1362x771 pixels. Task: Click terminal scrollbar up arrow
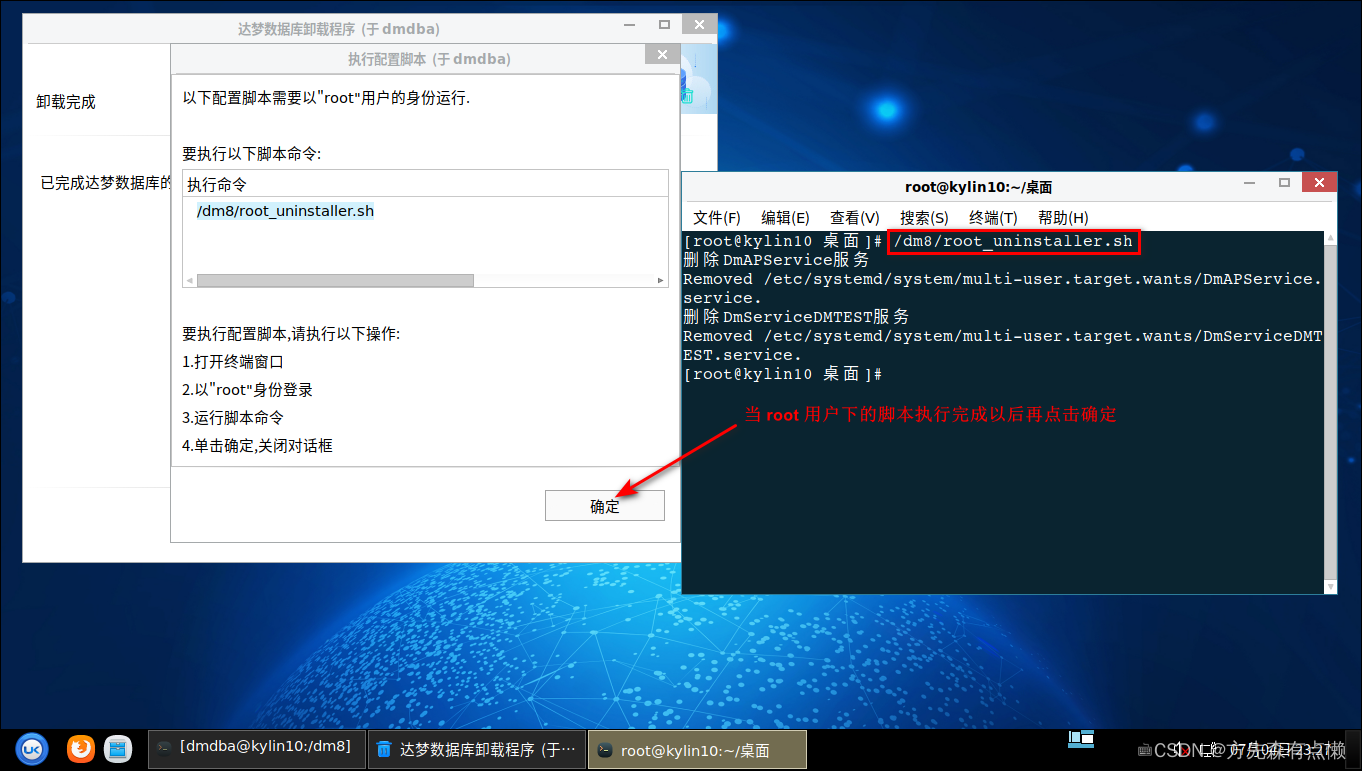click(x=1330, y=238)
